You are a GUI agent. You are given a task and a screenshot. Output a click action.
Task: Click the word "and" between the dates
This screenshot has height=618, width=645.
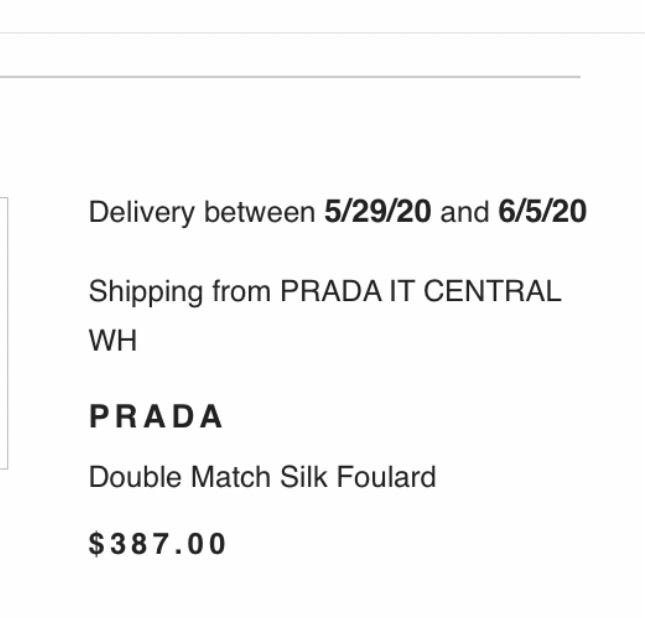click(465, 212)
